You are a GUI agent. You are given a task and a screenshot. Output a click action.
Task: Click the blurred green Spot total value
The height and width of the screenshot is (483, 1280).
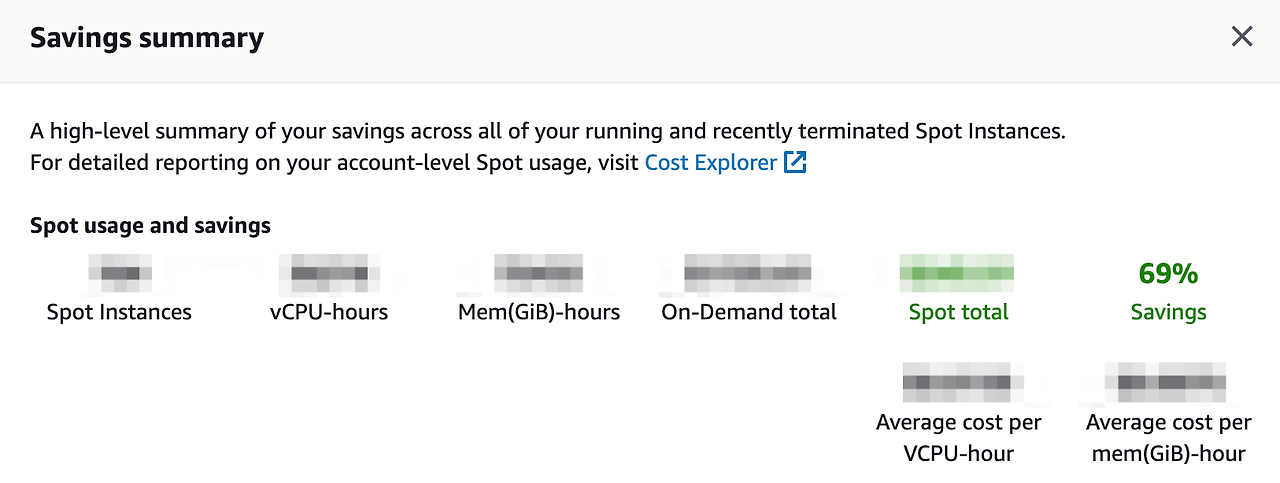click(958, 272)
